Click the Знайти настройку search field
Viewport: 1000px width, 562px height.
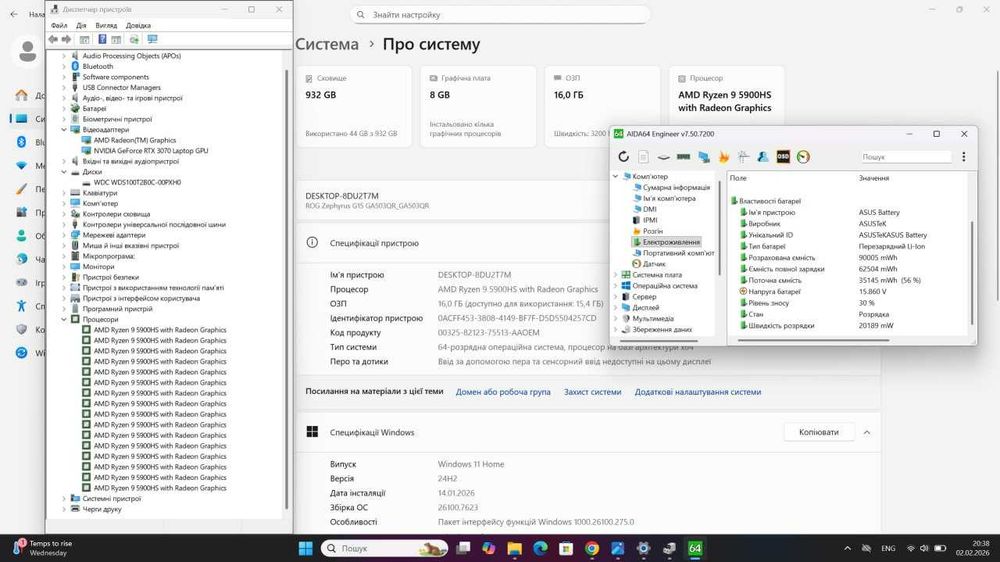click(500, 15)
